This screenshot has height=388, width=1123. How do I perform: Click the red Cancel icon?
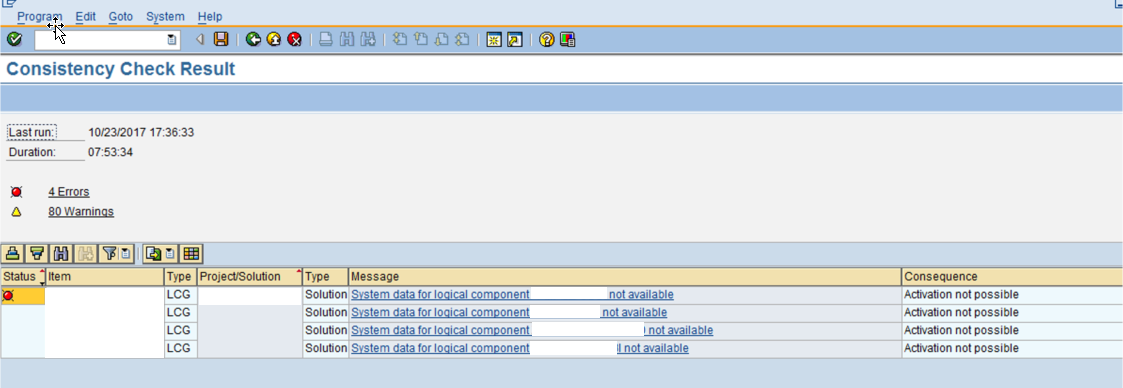(x=294, y=40)
